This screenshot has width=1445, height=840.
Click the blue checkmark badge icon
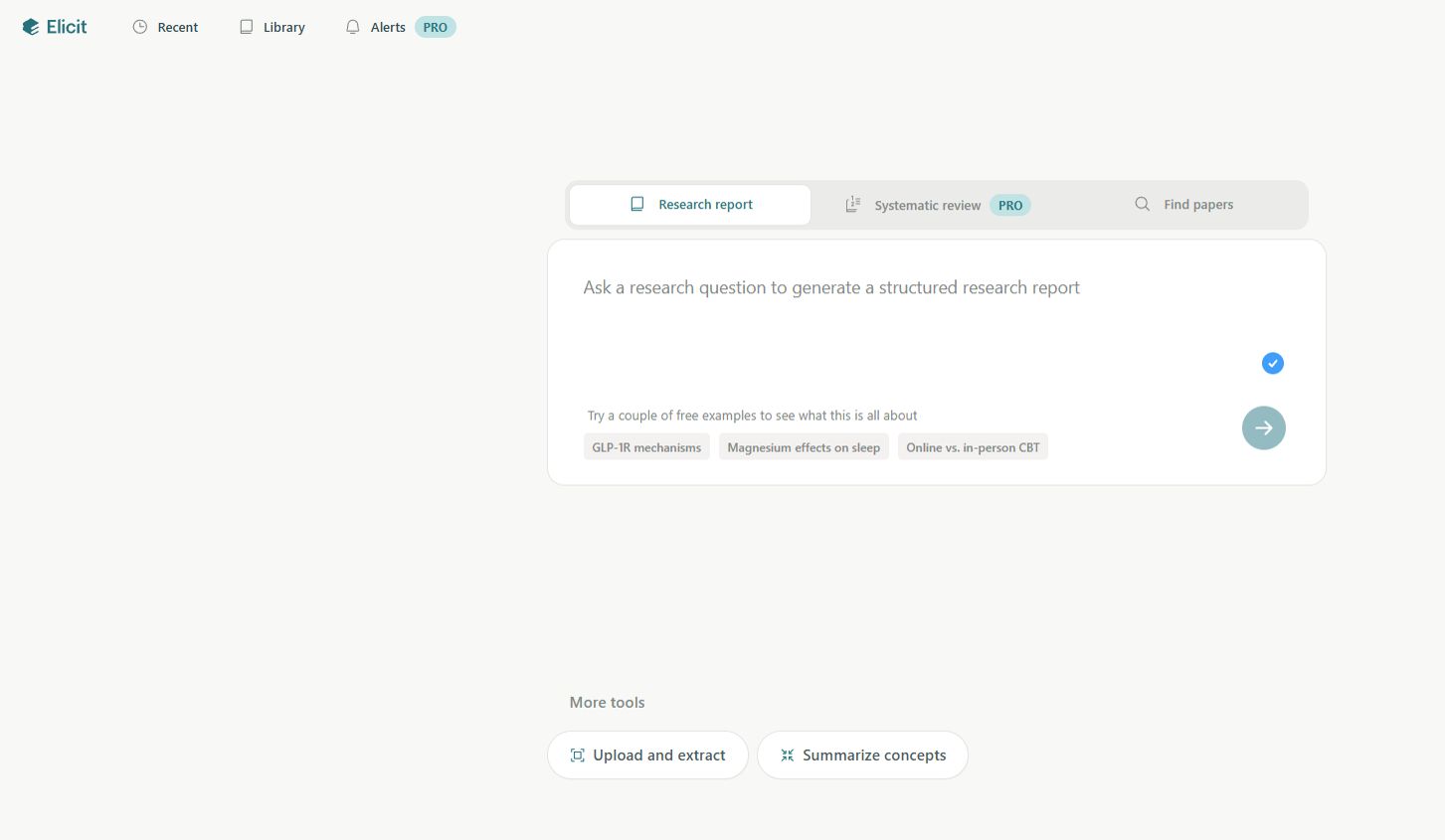pos(1272,364)
